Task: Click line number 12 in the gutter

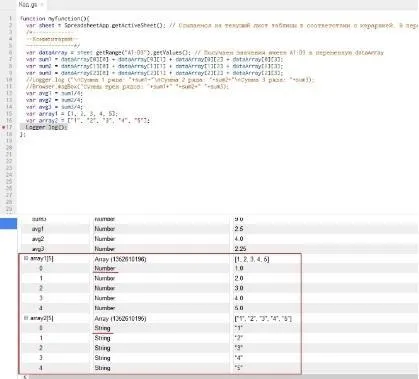Action: 9,93
